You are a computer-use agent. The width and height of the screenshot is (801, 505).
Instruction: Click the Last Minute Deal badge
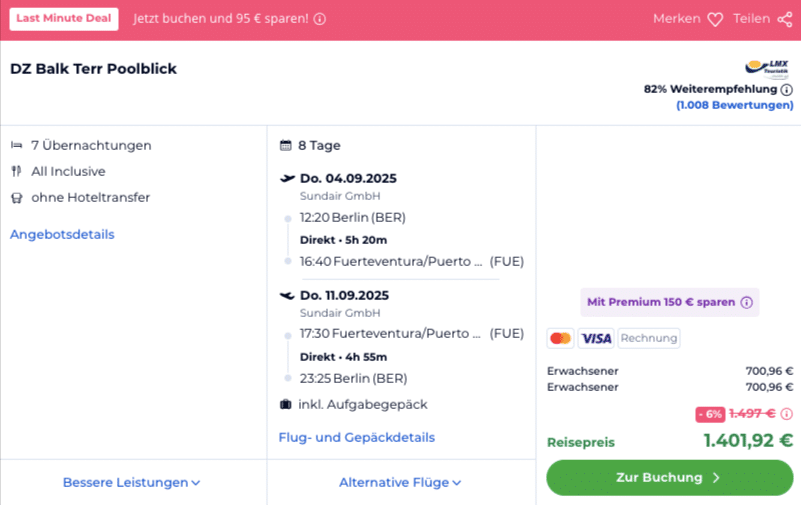pos(64,19)
